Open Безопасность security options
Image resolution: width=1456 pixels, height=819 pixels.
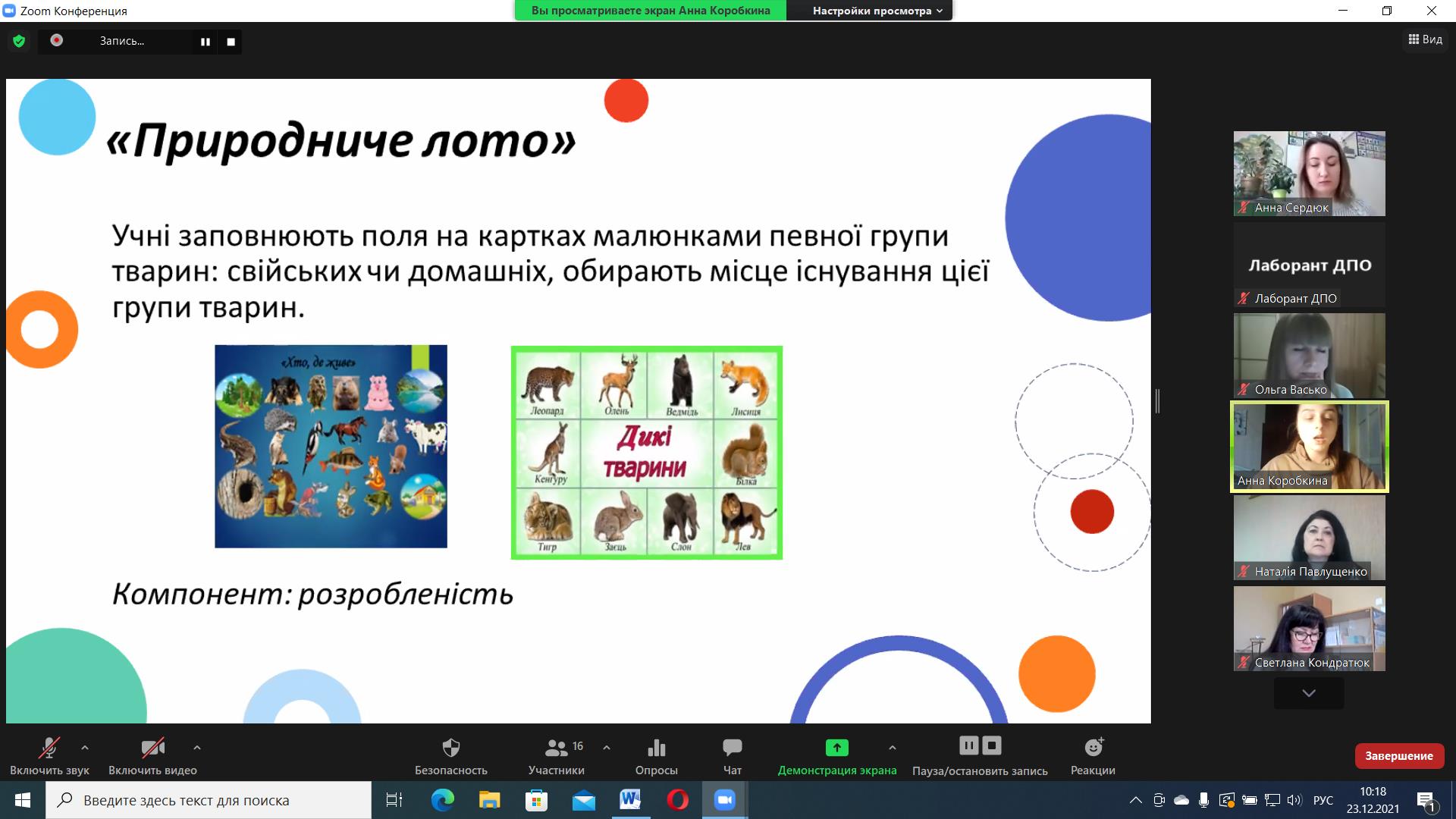(x=451, y=756)
